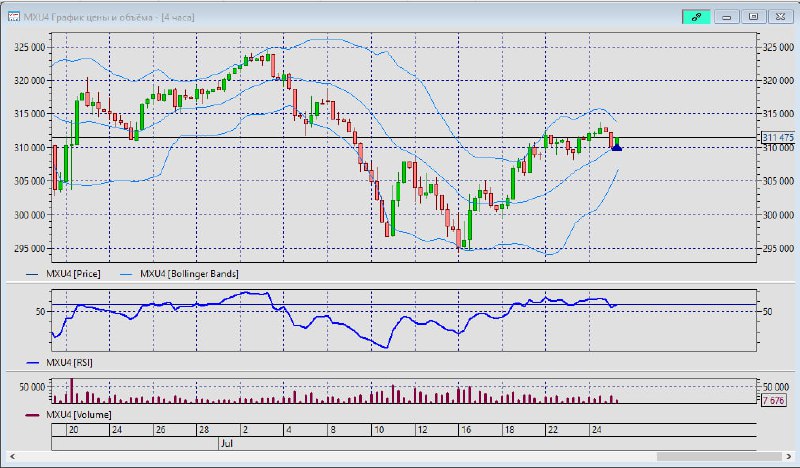800x468 pixels.
Task: Close the MXU4 chart window
Action: pyautogui.click(x=780, y=17)
